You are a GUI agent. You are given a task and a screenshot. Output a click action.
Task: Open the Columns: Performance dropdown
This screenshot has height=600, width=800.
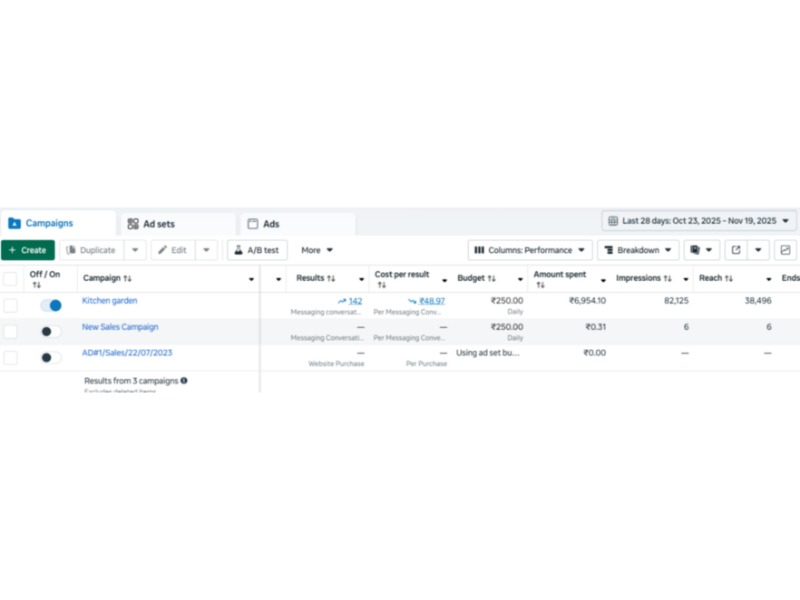[x=530, y=250]
